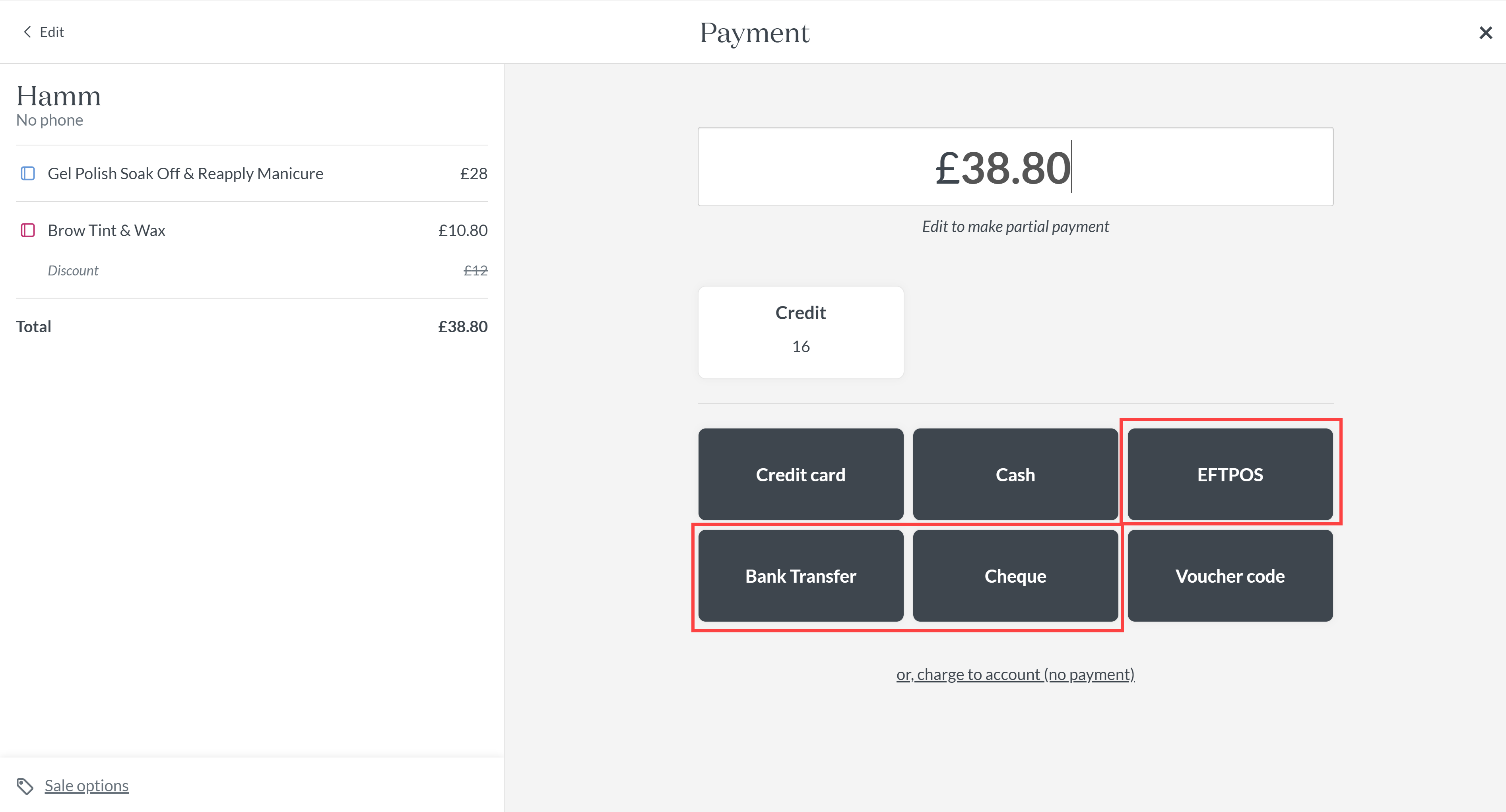This screenshot has width=1506, height=812.
Task: Open the Sale options link
Action: (x=87, y=786)
